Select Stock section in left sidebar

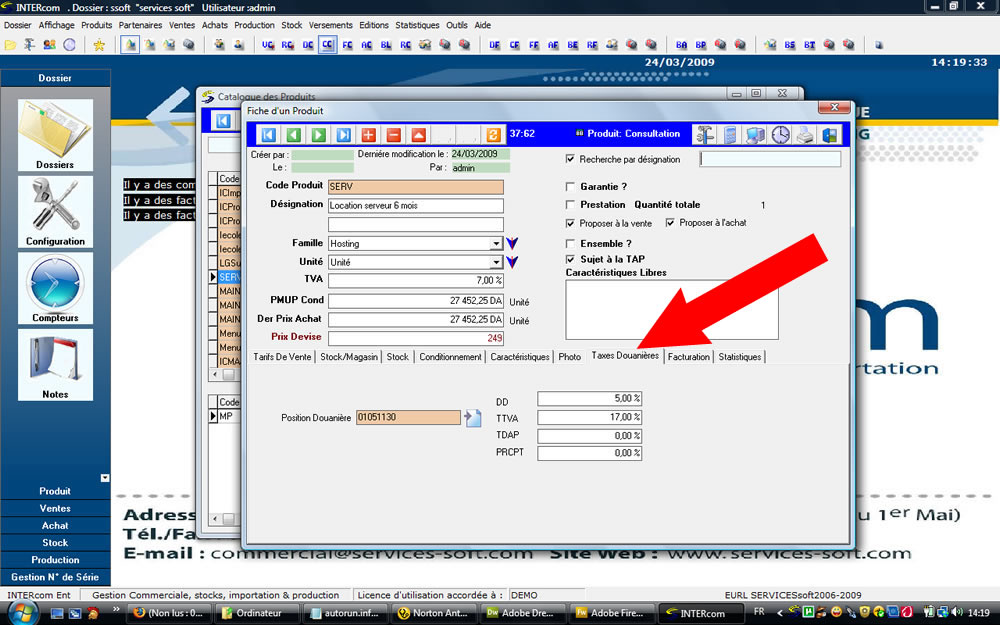[55, 543]
